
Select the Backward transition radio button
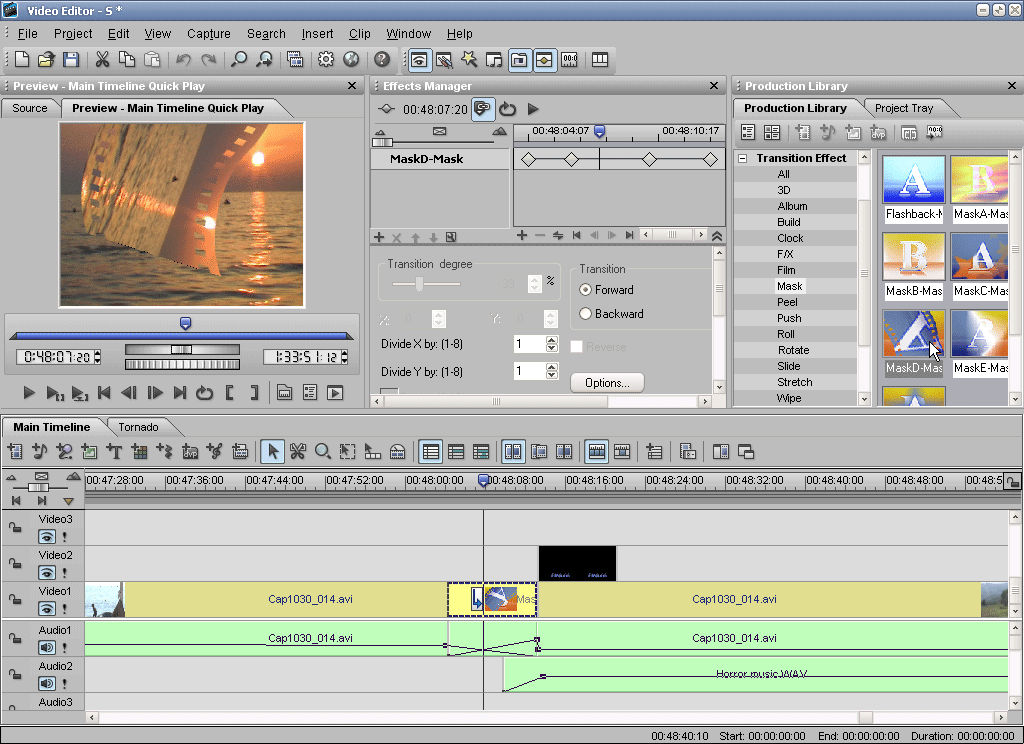pos(586,314)
